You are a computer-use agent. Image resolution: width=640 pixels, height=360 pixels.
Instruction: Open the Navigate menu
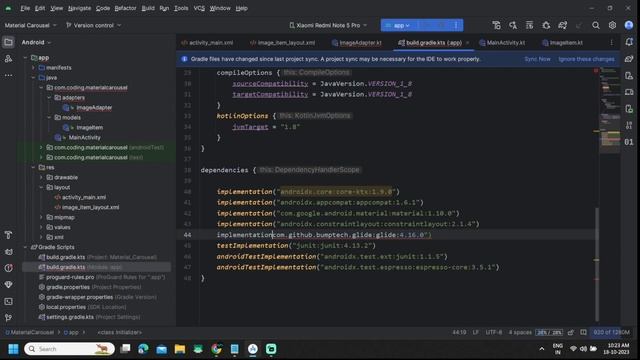pyautogui.click(x=79, y=8)
